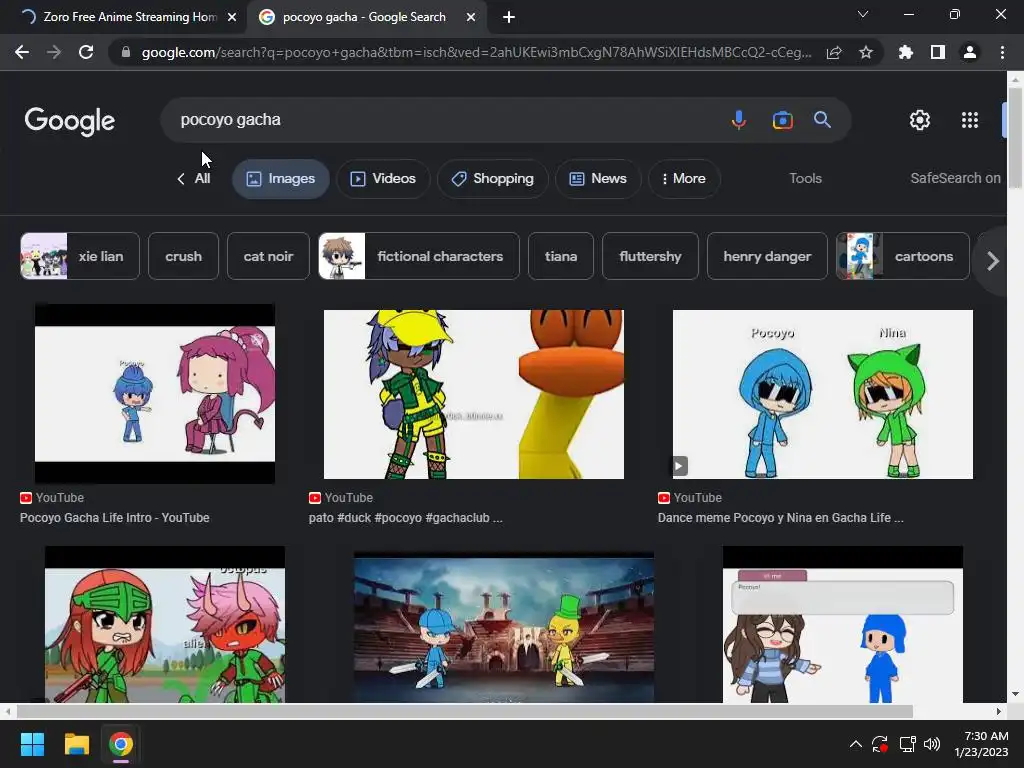Switch to the Videos tab
1024x768 pixels.
[383, 178]
